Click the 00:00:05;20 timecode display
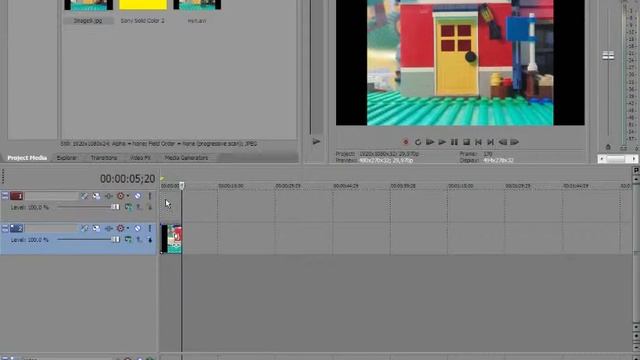 coord(127,179)
